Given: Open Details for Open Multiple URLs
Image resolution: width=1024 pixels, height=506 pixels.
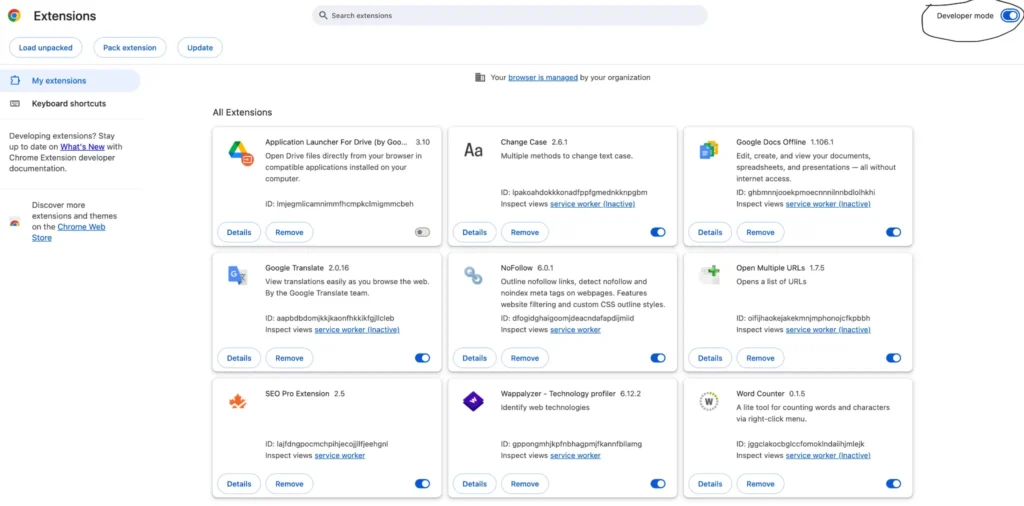Looking at the screenshot, I should (x=710, y=358).
